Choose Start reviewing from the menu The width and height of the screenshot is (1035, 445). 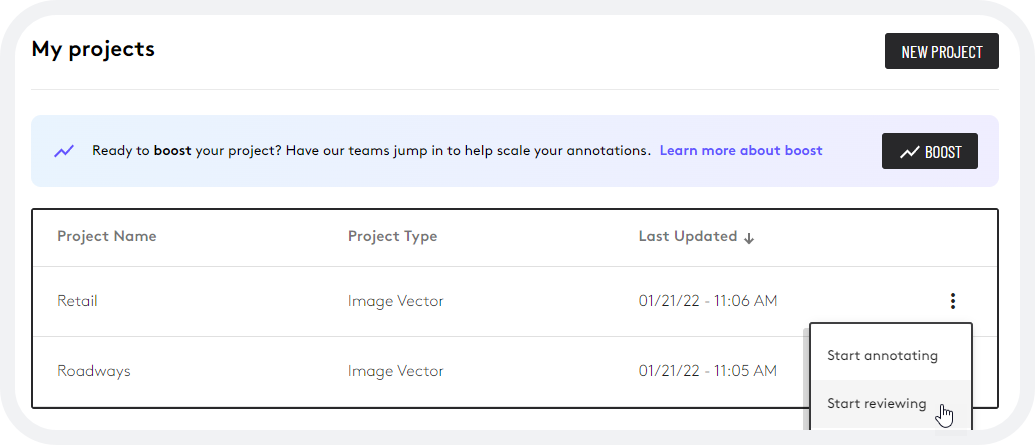(x=877, y=403)
